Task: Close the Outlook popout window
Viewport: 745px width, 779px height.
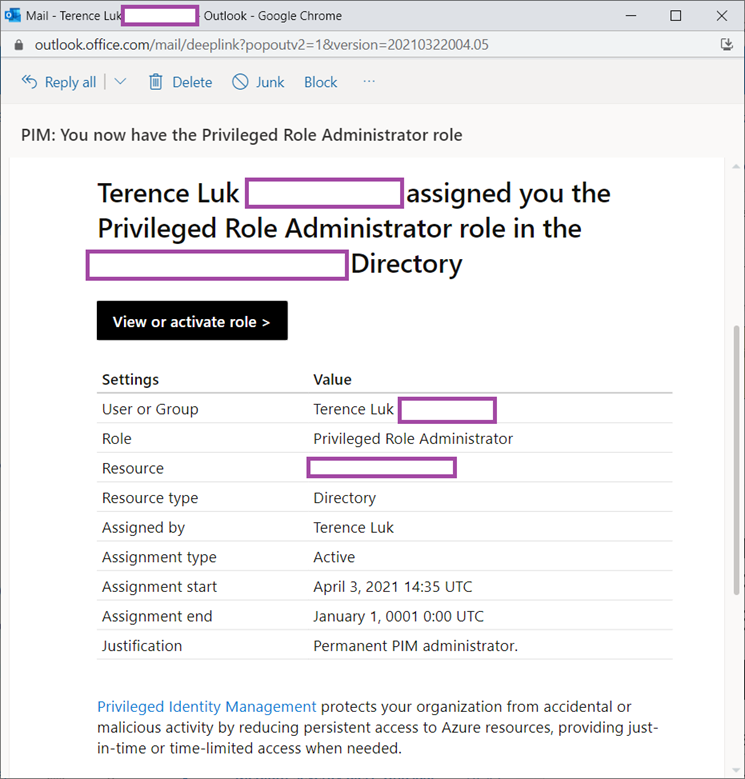Action: [722, 15]
